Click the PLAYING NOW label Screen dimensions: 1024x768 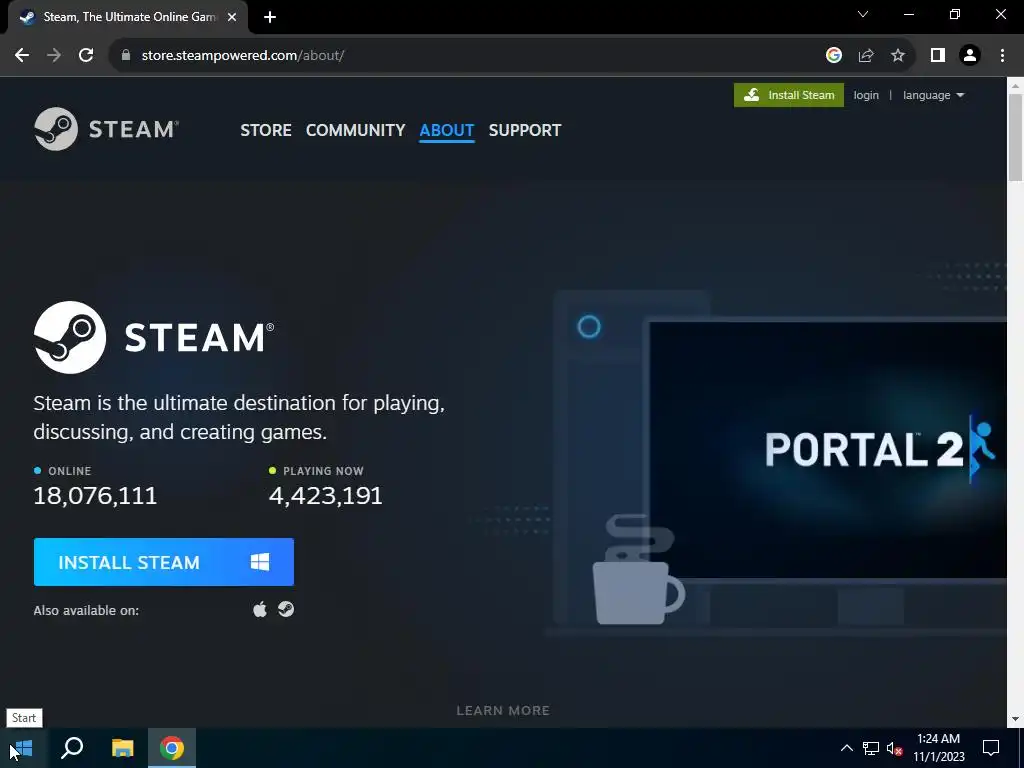pos(323,471)
